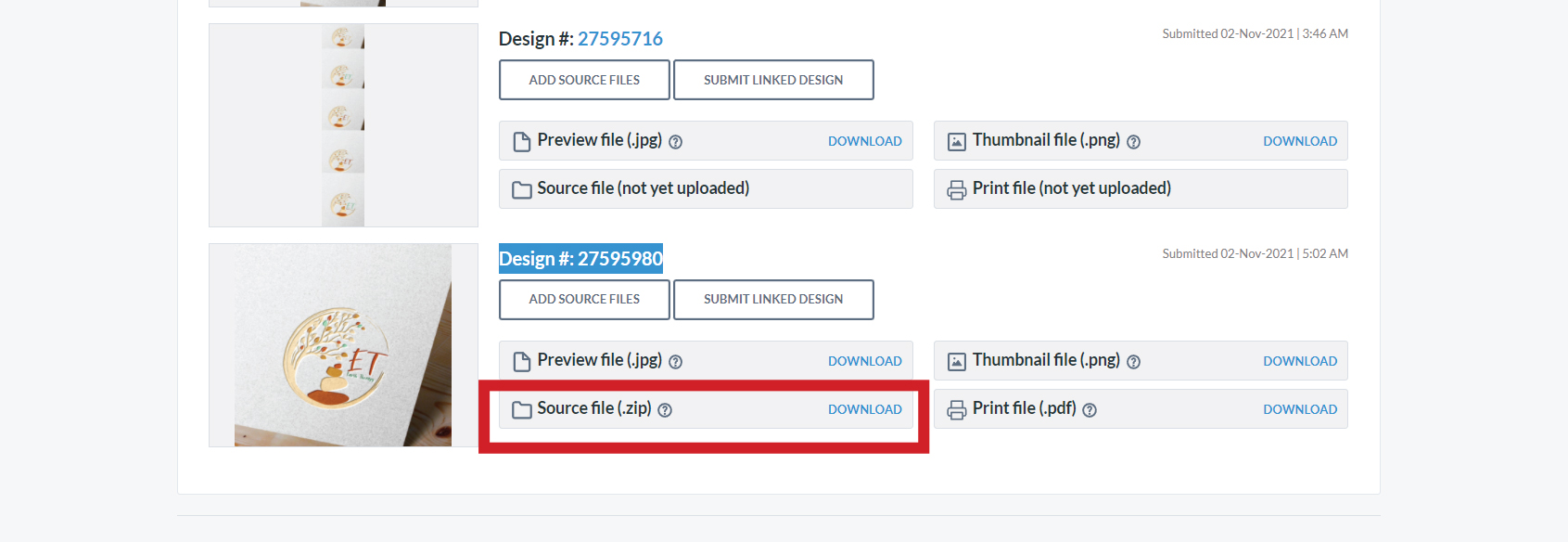This screenshot has height=542, width=1568.
Task: Open design number 27595716 link
Action: tap(619, 39)
